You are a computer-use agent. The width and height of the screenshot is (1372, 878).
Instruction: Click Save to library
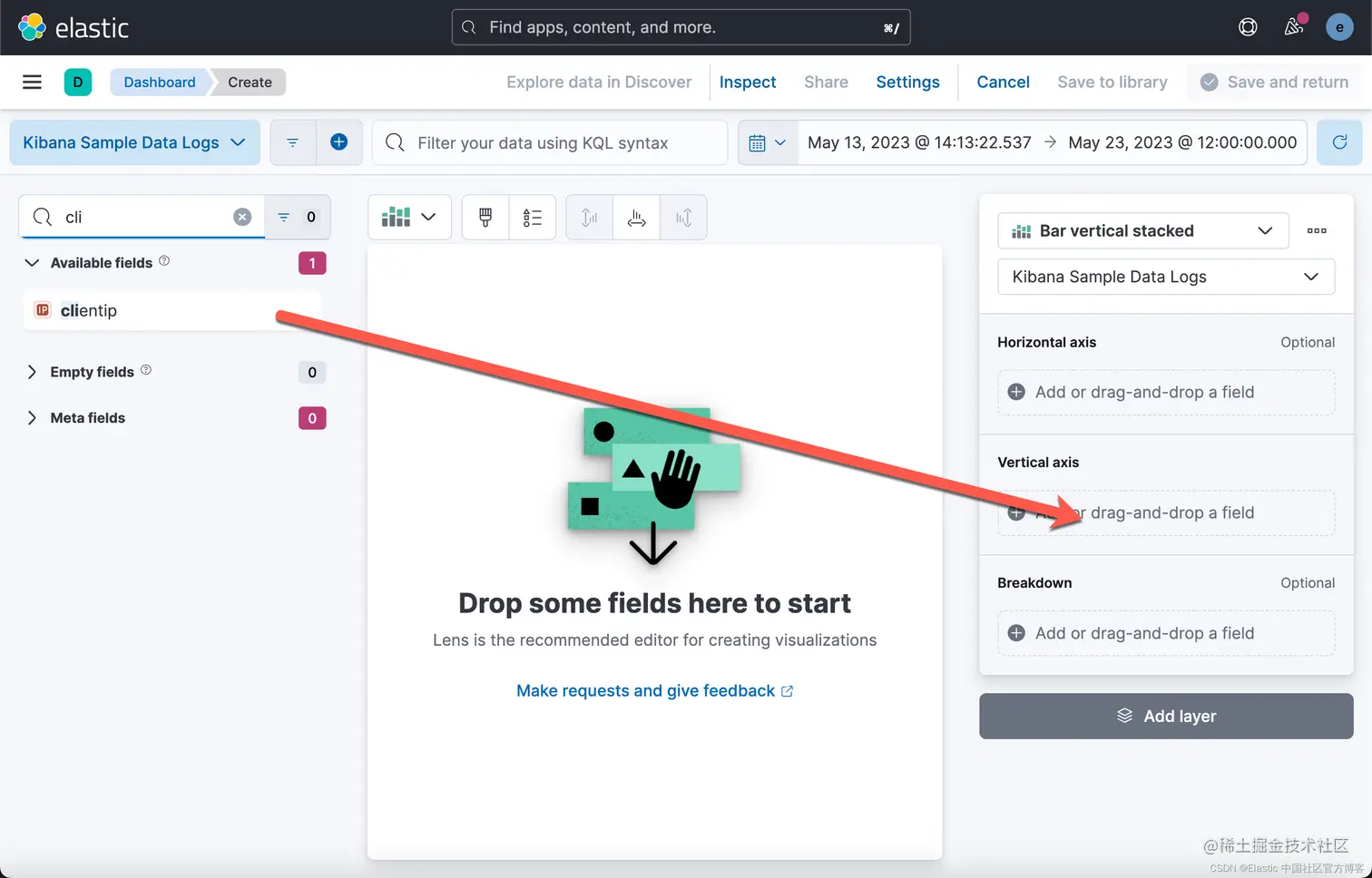point(1112,82)
